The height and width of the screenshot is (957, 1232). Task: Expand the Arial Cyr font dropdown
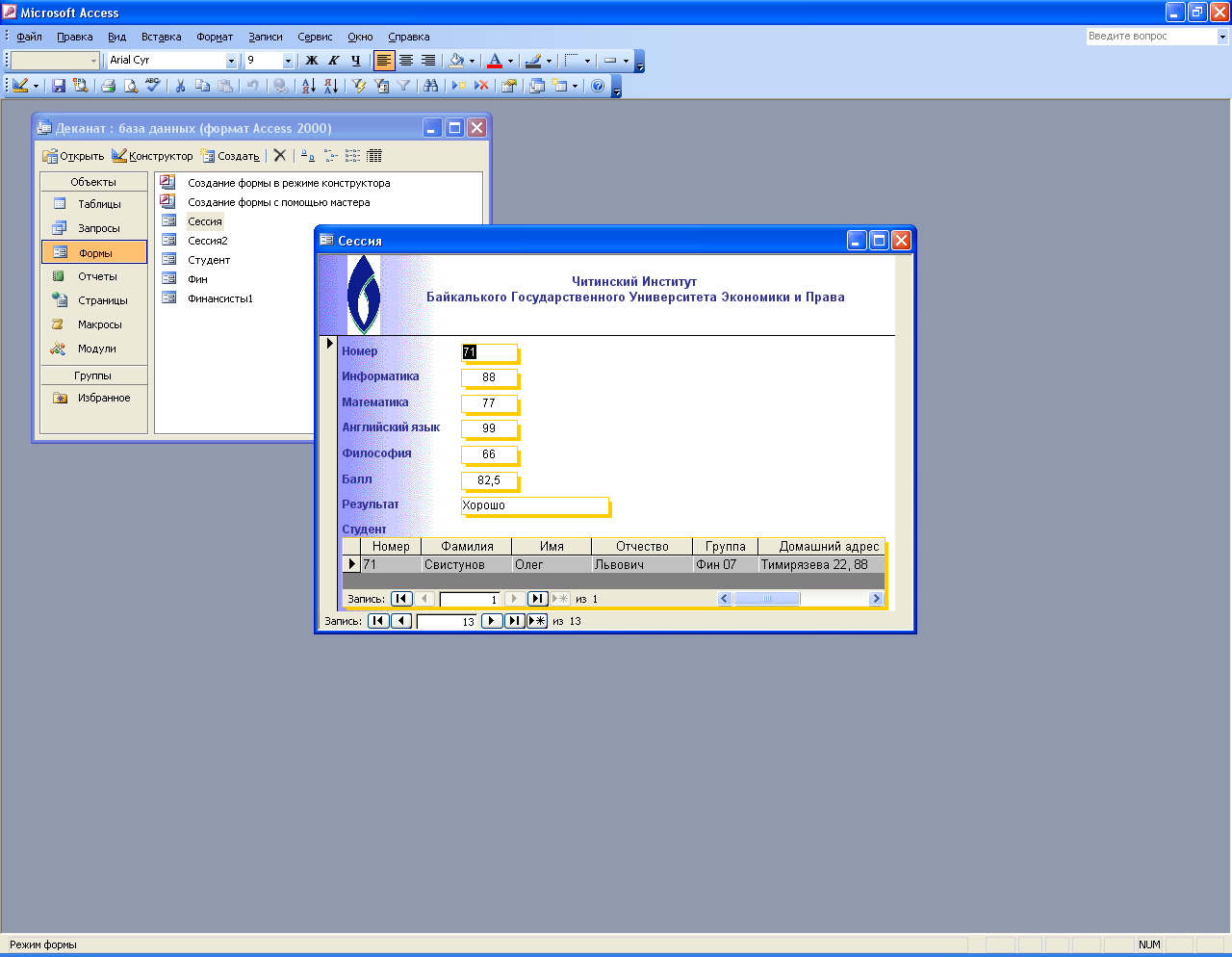click(231, 61)
